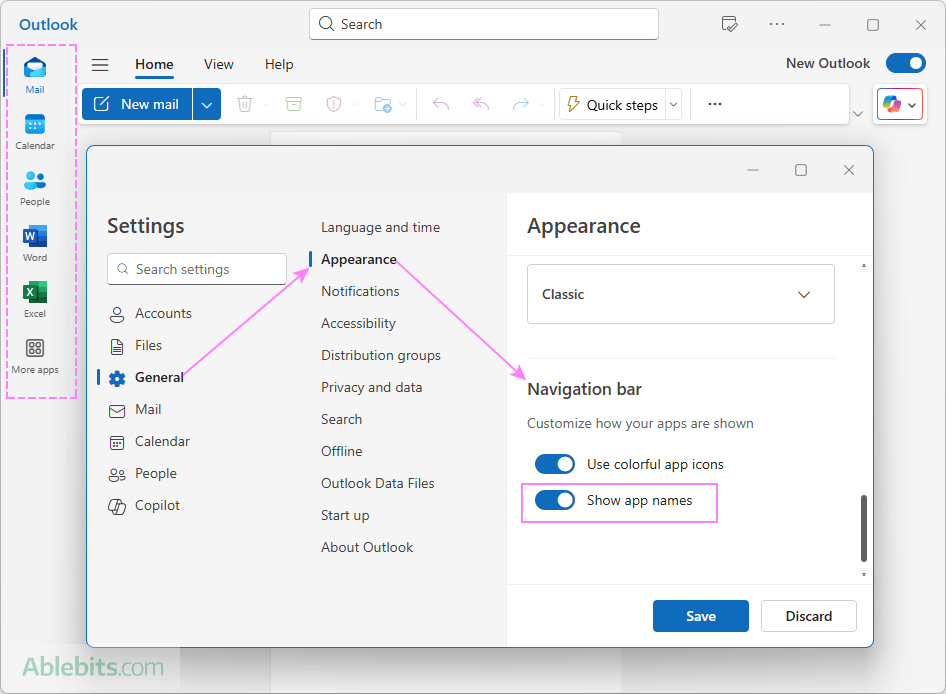946x694 pixels.
Task: Switch to the Home tab
Action: tap(154, 65)
